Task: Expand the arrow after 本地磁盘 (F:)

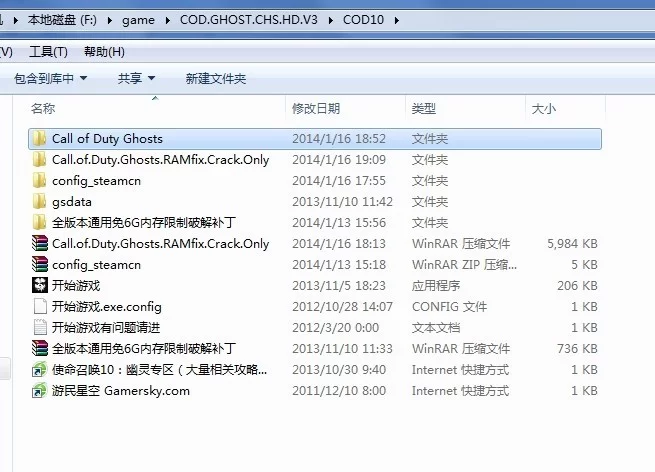Action: tap(110, 20)
